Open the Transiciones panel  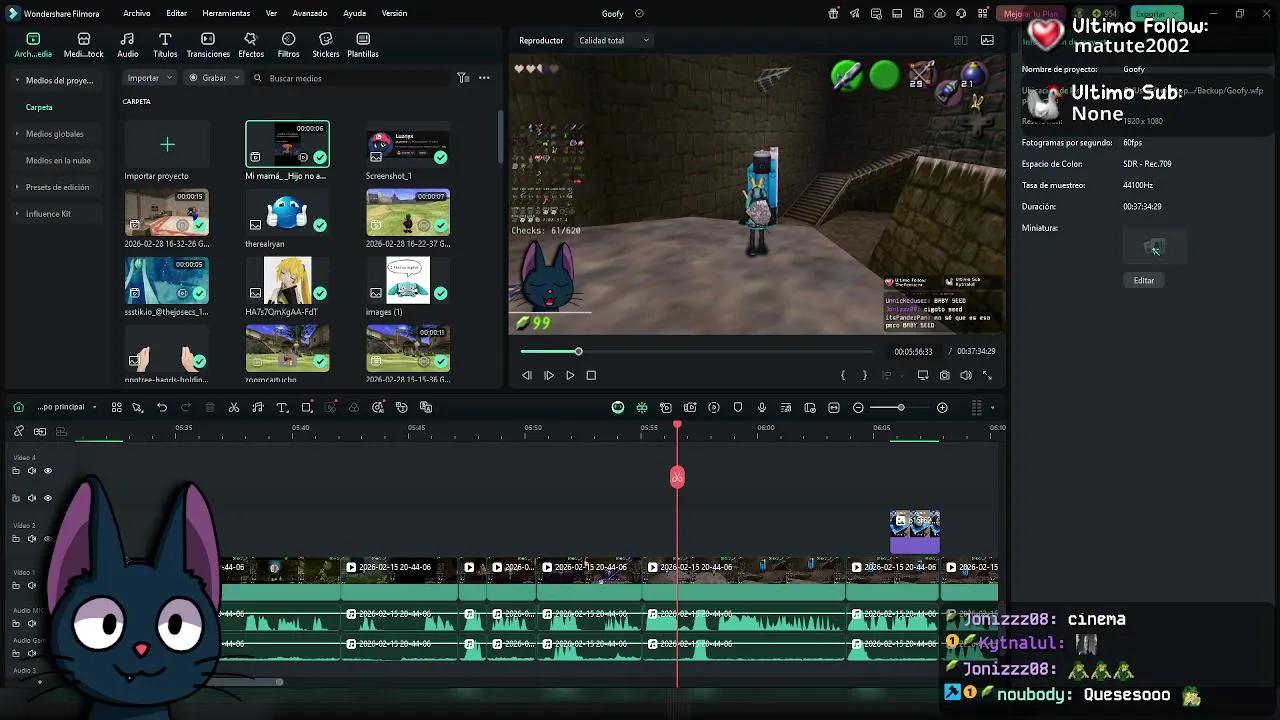click(x=208, y=45)
